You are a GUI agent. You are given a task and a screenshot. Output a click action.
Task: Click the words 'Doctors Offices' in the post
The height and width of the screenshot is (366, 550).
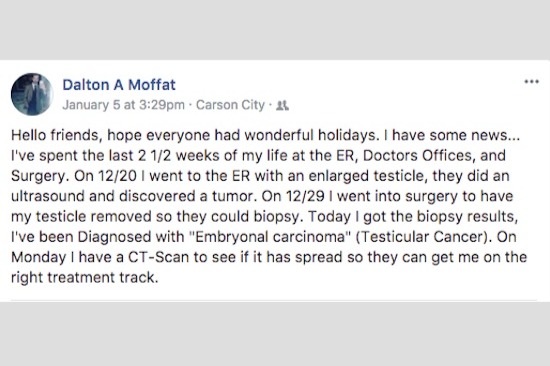pyautogui.click(x=419, y=156)
